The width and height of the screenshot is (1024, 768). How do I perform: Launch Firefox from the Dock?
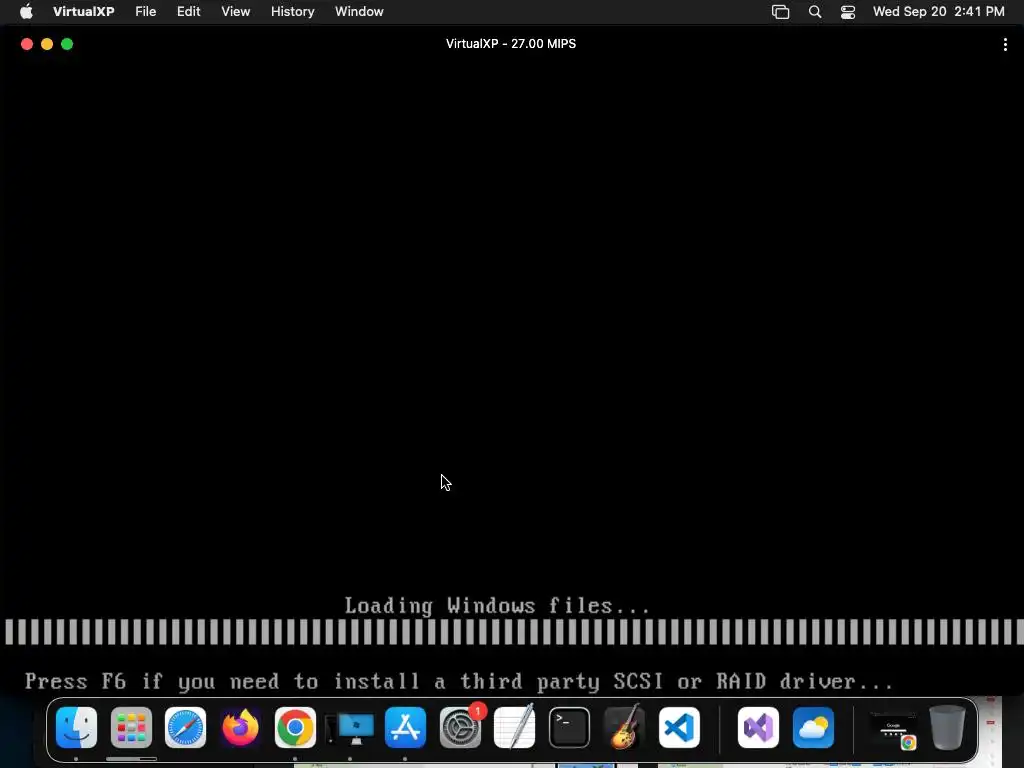click(x=240, y=728)
